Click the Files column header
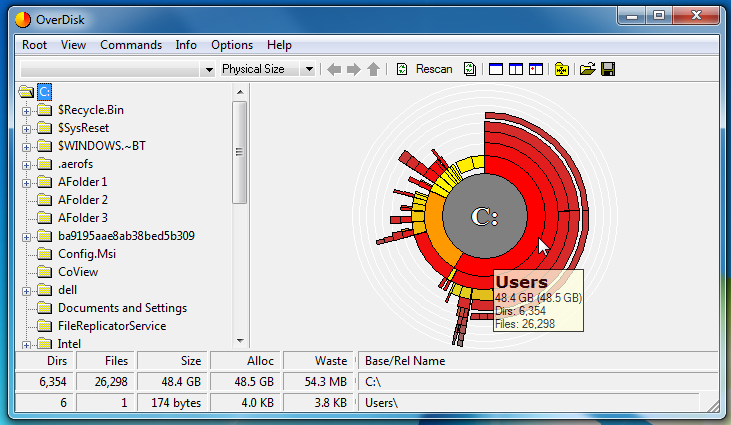The height and width of the screenshot is (425, 731). click(x=105, y=361)
